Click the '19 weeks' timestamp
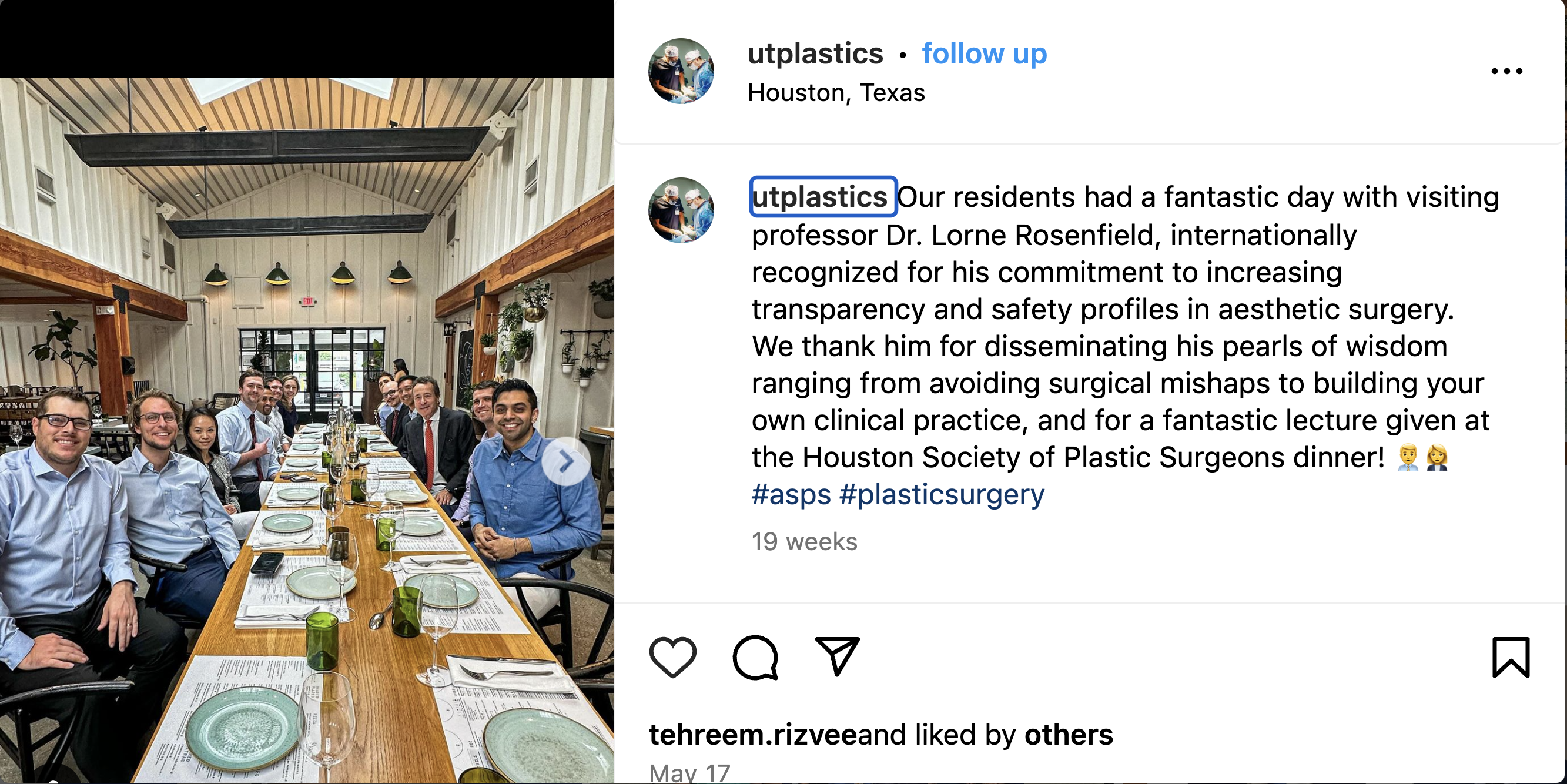Screen dimensions: 1567x784 click(804, 541)
